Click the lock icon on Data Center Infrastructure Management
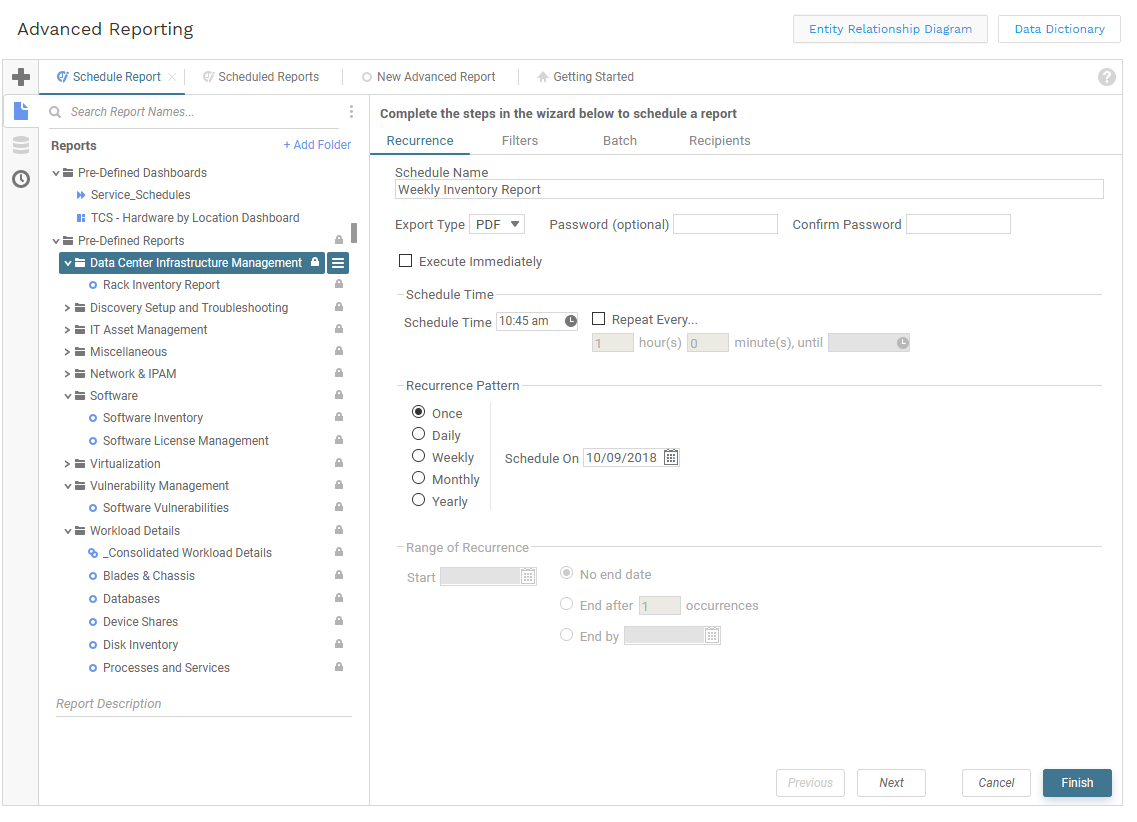This screenshot has width=1137, height=822. (x=315, y=262)
